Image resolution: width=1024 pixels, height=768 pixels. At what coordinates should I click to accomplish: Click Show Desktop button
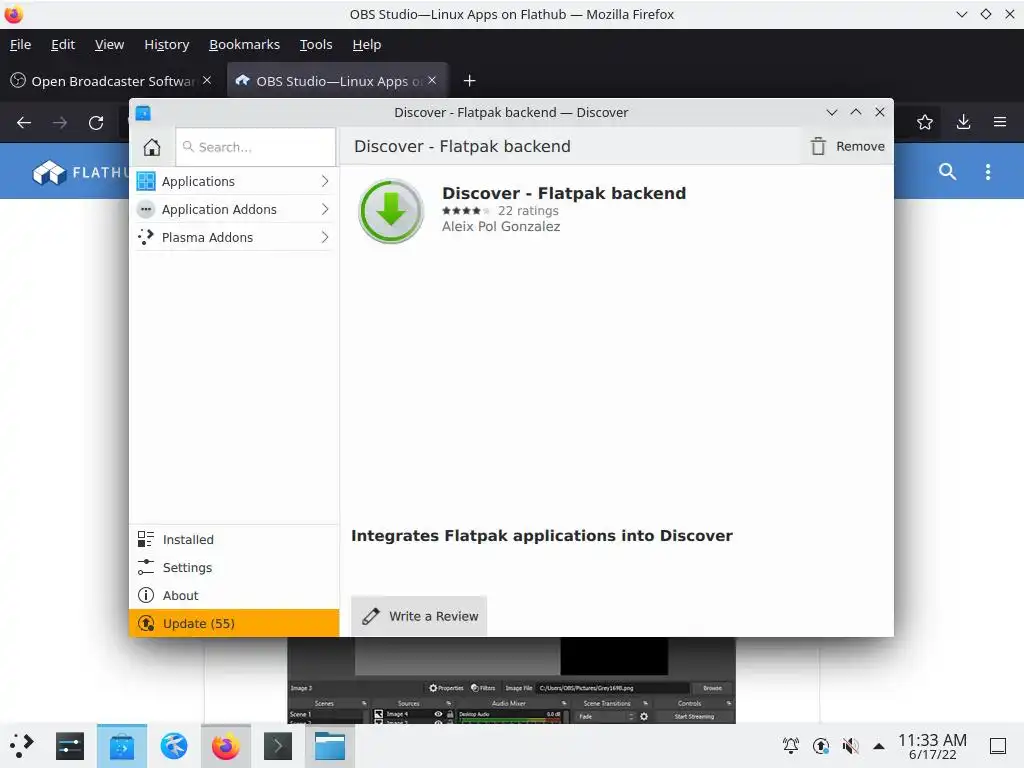[998, 746]
